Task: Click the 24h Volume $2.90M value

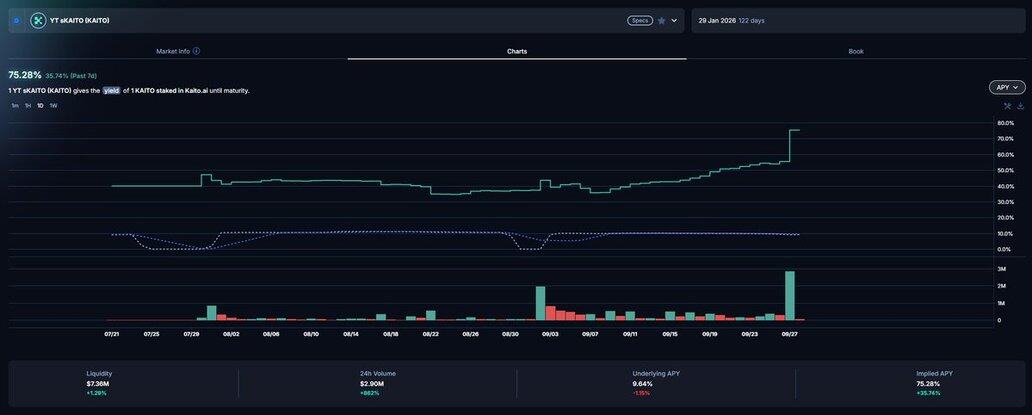Action: pyautogui.click(x=373, y=383)
